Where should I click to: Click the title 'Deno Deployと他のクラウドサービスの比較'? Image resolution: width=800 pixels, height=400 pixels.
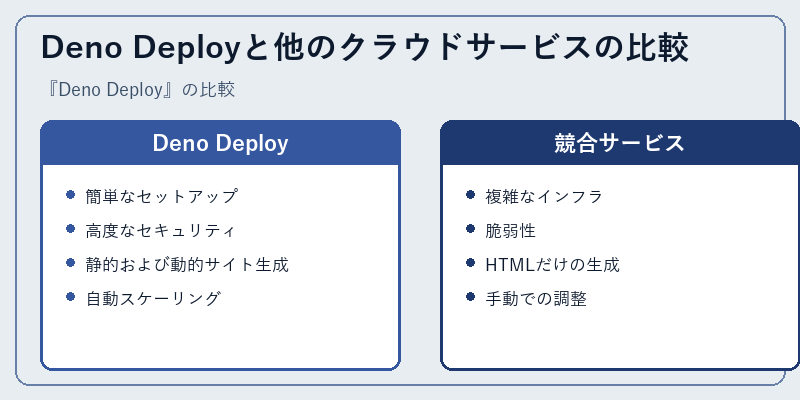[365, 48]
